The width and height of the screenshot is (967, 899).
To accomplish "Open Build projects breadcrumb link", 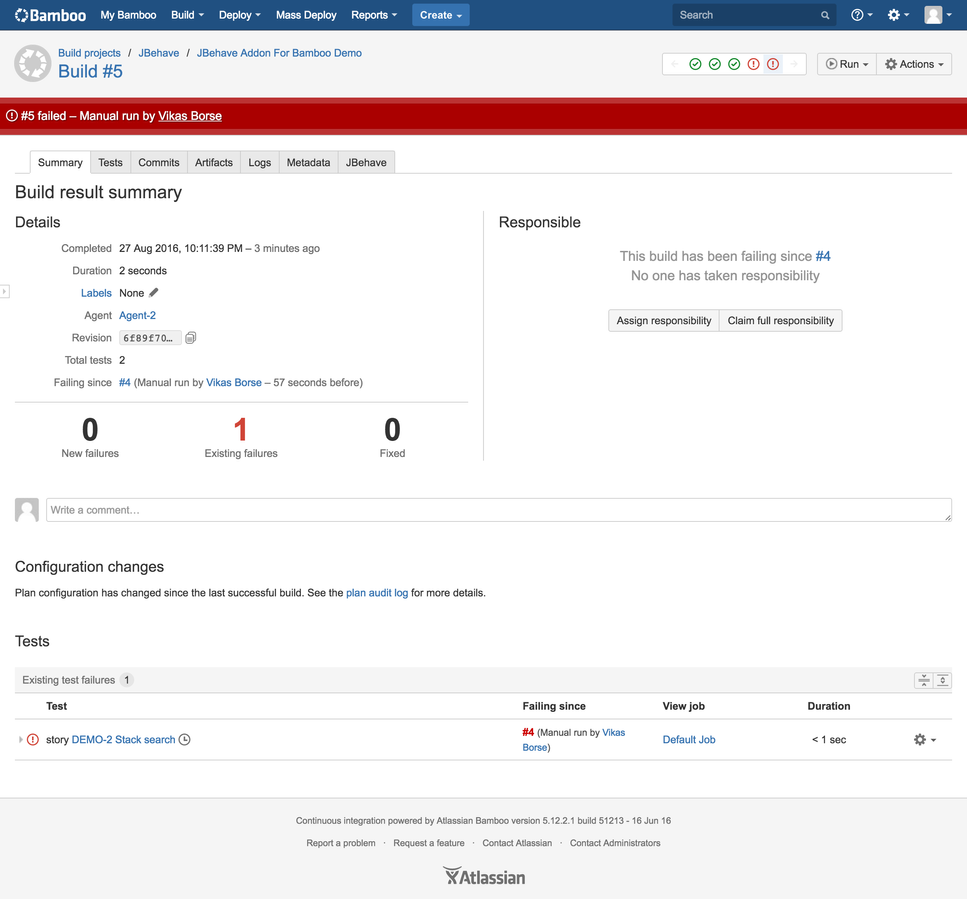I will coord(89,53).
